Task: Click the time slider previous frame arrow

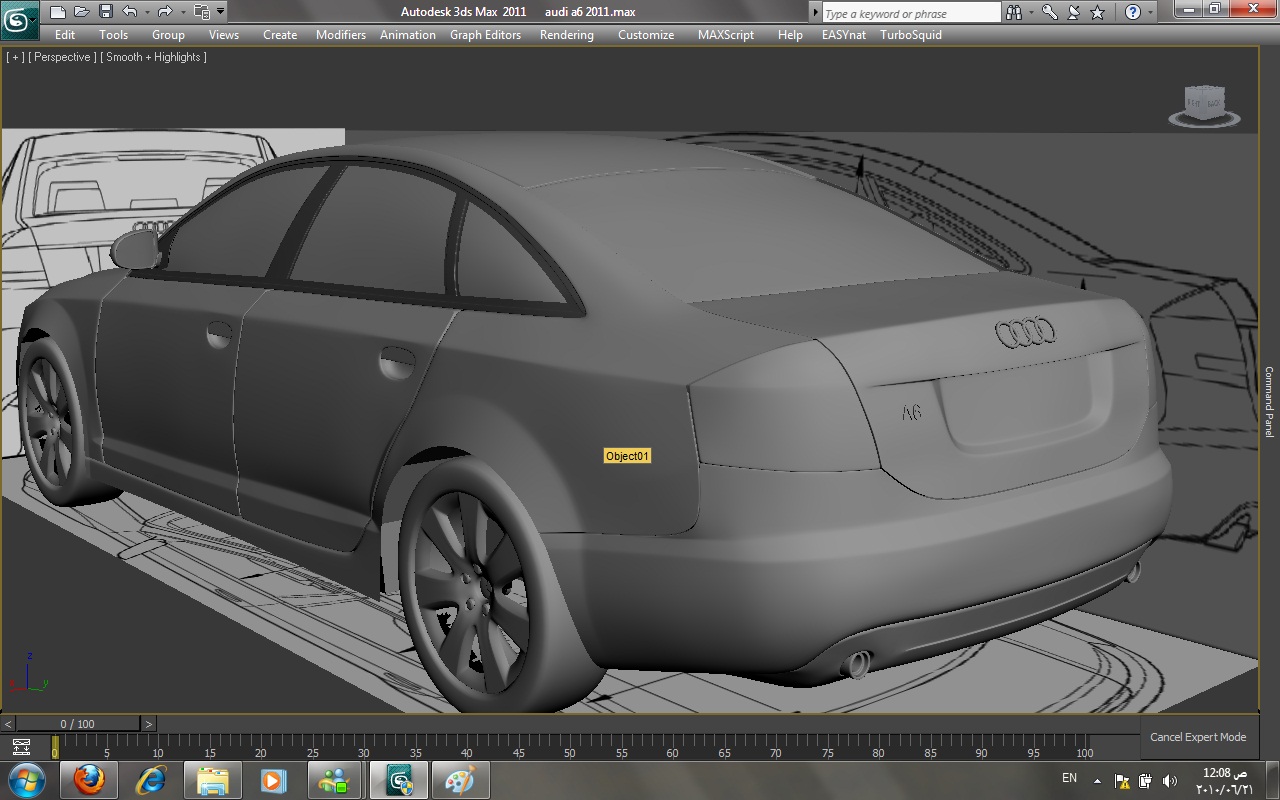Action: pyautogui.click(x=8, y=724)
